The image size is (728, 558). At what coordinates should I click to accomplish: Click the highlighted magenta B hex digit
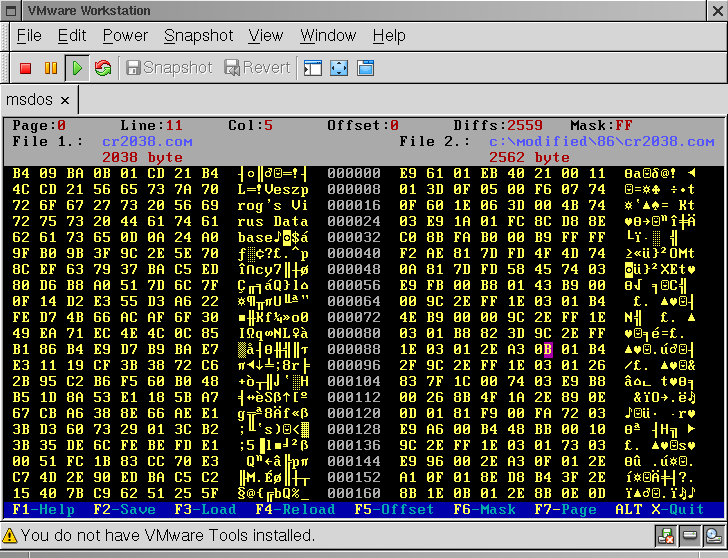point(547,349)
